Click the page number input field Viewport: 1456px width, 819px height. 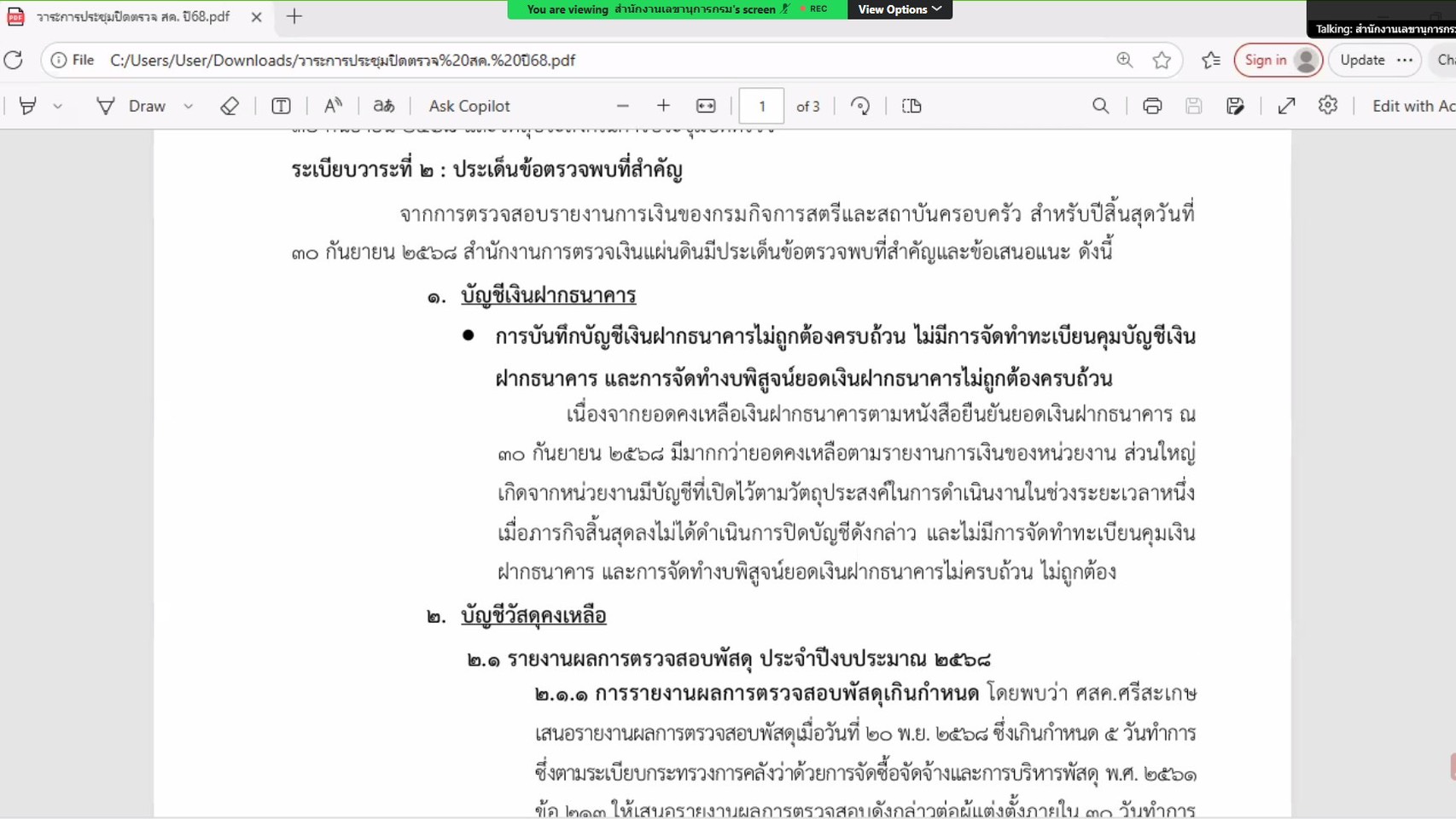click(x=761, y=106)
